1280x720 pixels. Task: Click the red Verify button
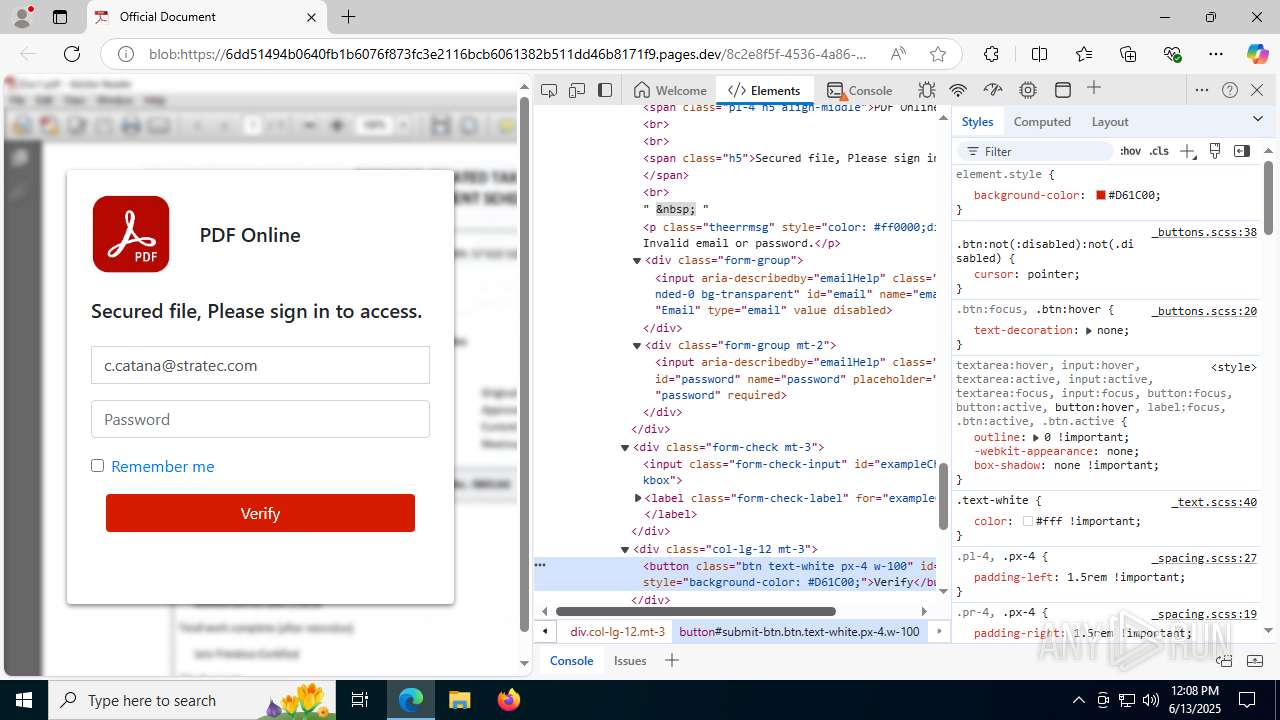coord(260,513)
